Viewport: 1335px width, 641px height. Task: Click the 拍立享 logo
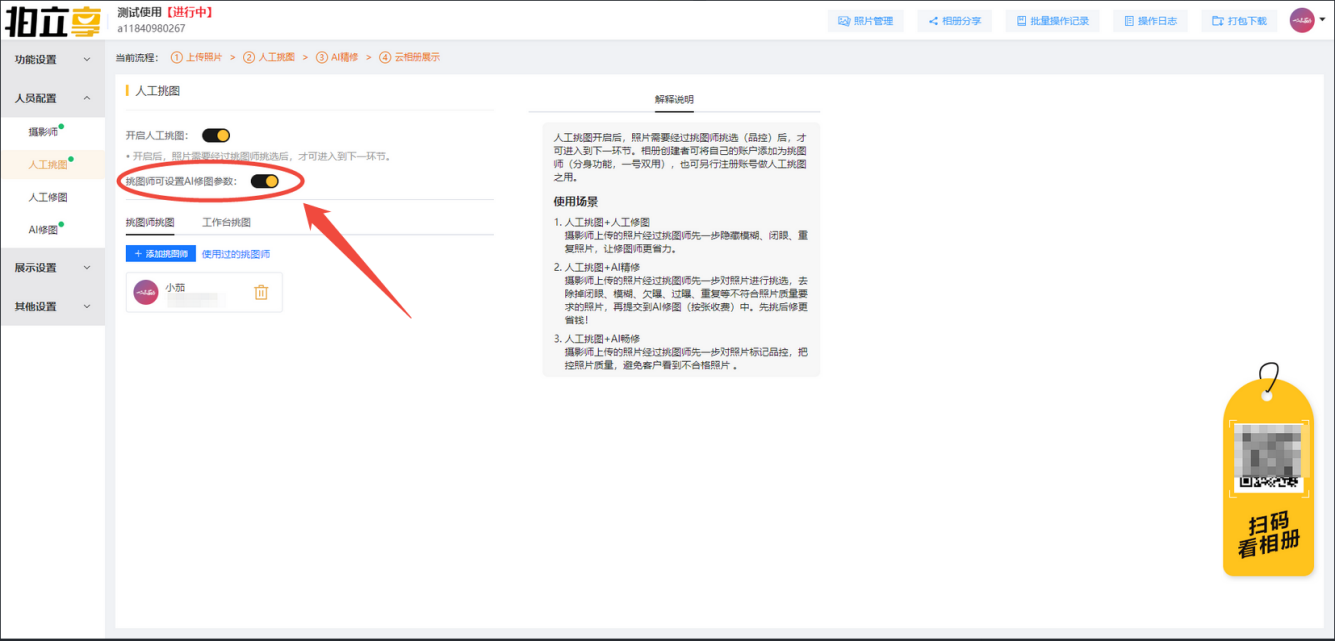click(52, 20)
